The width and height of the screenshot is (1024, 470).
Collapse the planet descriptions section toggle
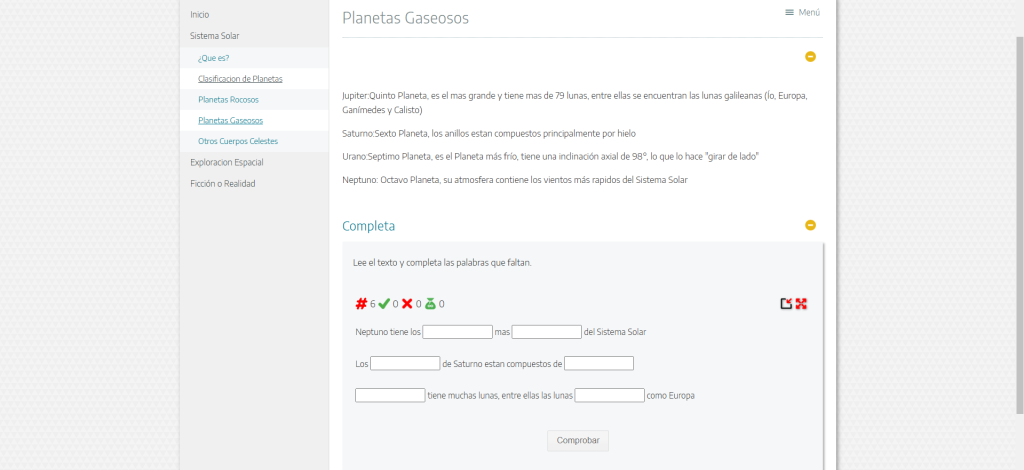pyautogui.click(x=810, y=57)
